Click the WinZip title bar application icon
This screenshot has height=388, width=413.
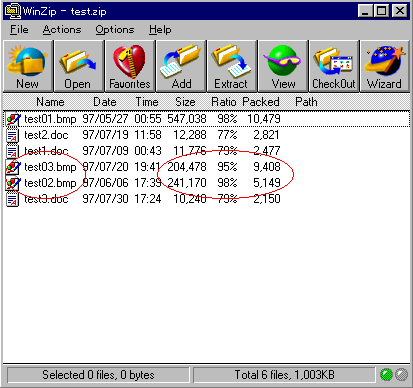tap(12, 11)
